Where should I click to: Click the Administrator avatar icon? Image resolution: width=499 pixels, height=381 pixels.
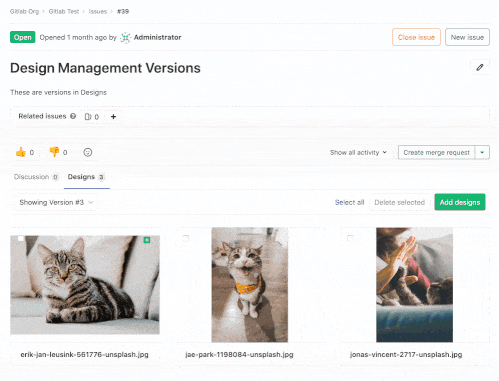click(x=125, y=37)
